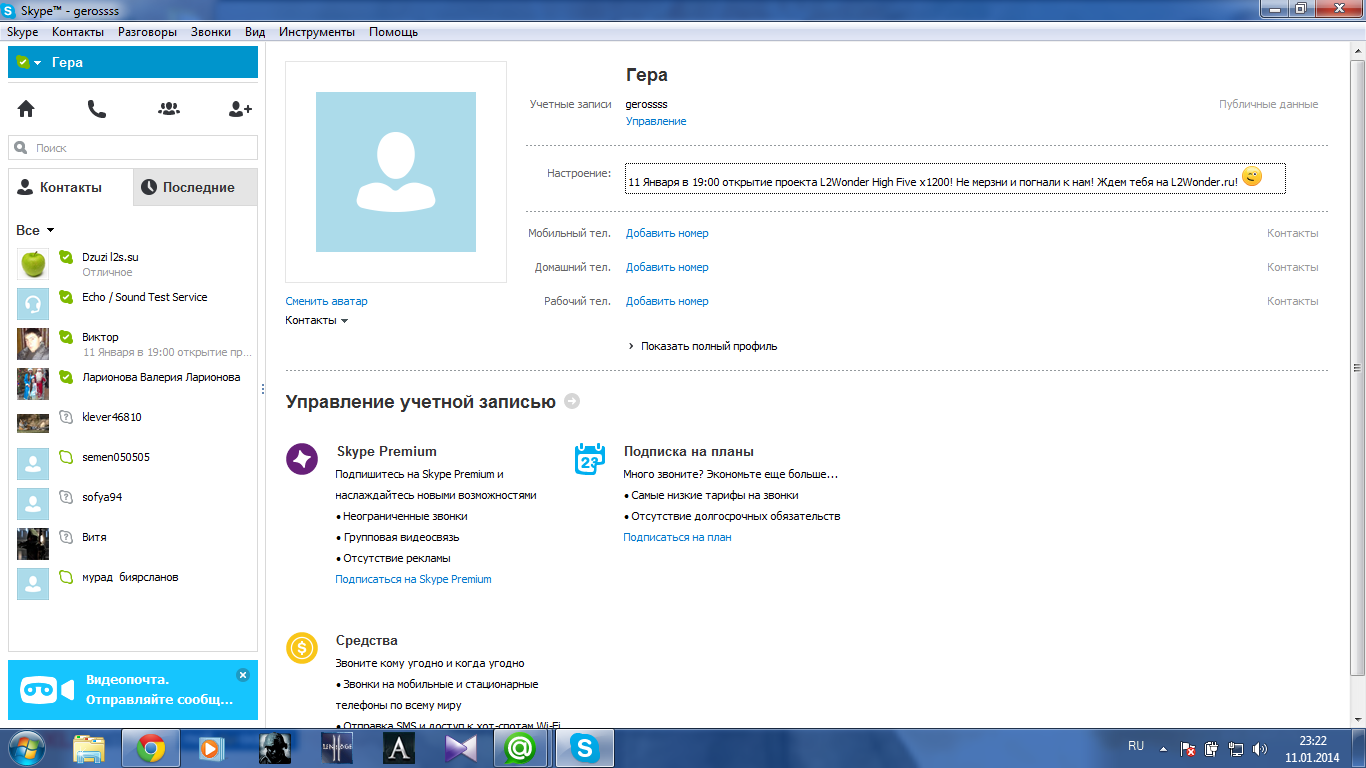Go to Skype Home icon
Viewport: 1366px width, 768px height.
pos(26,109)
